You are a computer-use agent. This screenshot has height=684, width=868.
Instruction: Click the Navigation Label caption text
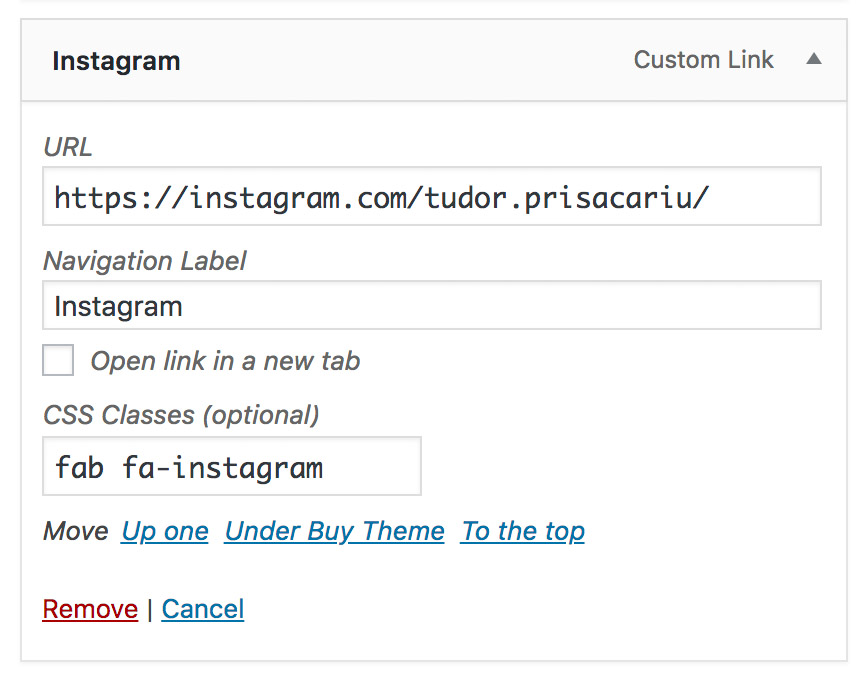coord(145,261)
